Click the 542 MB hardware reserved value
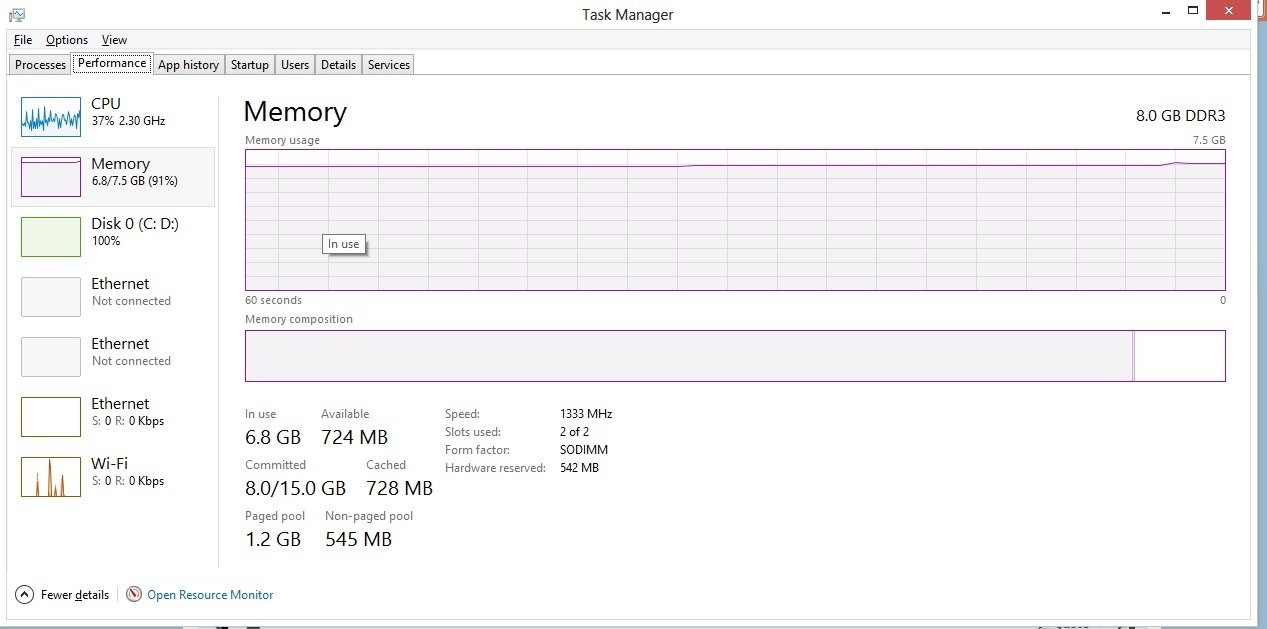1267x629 pixels. pos(579,468)
